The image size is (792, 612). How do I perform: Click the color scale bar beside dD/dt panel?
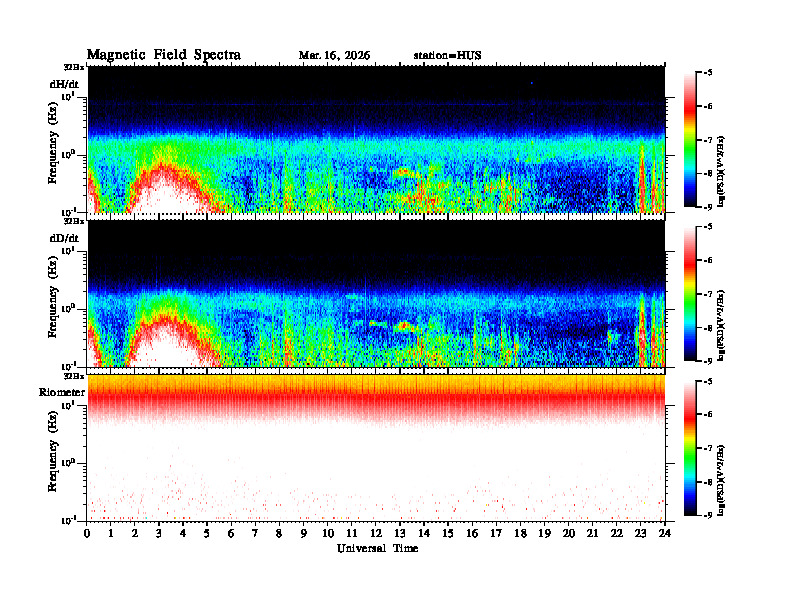tap(690, 294)
